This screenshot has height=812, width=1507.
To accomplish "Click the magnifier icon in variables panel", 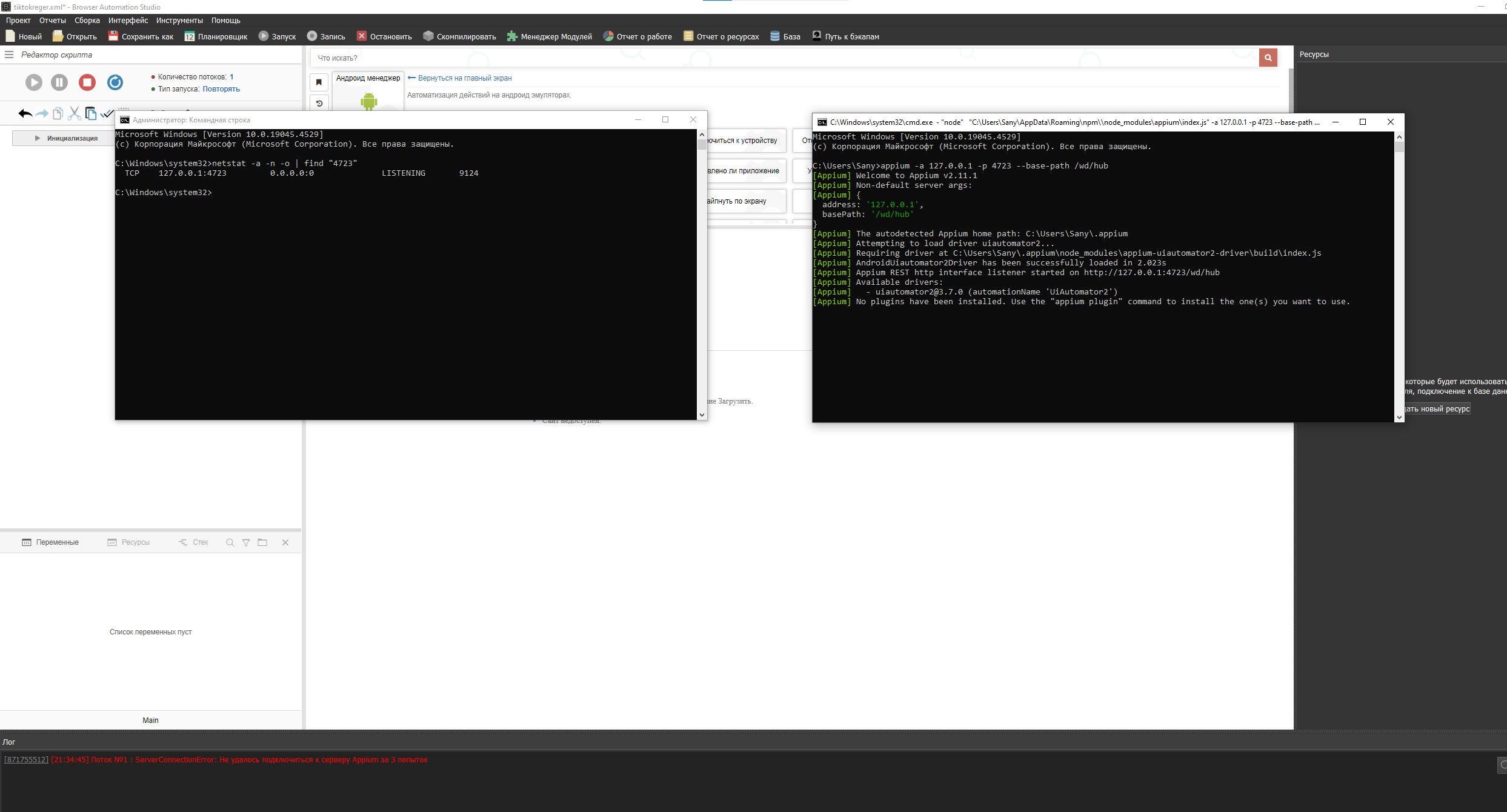I will 230,542.
